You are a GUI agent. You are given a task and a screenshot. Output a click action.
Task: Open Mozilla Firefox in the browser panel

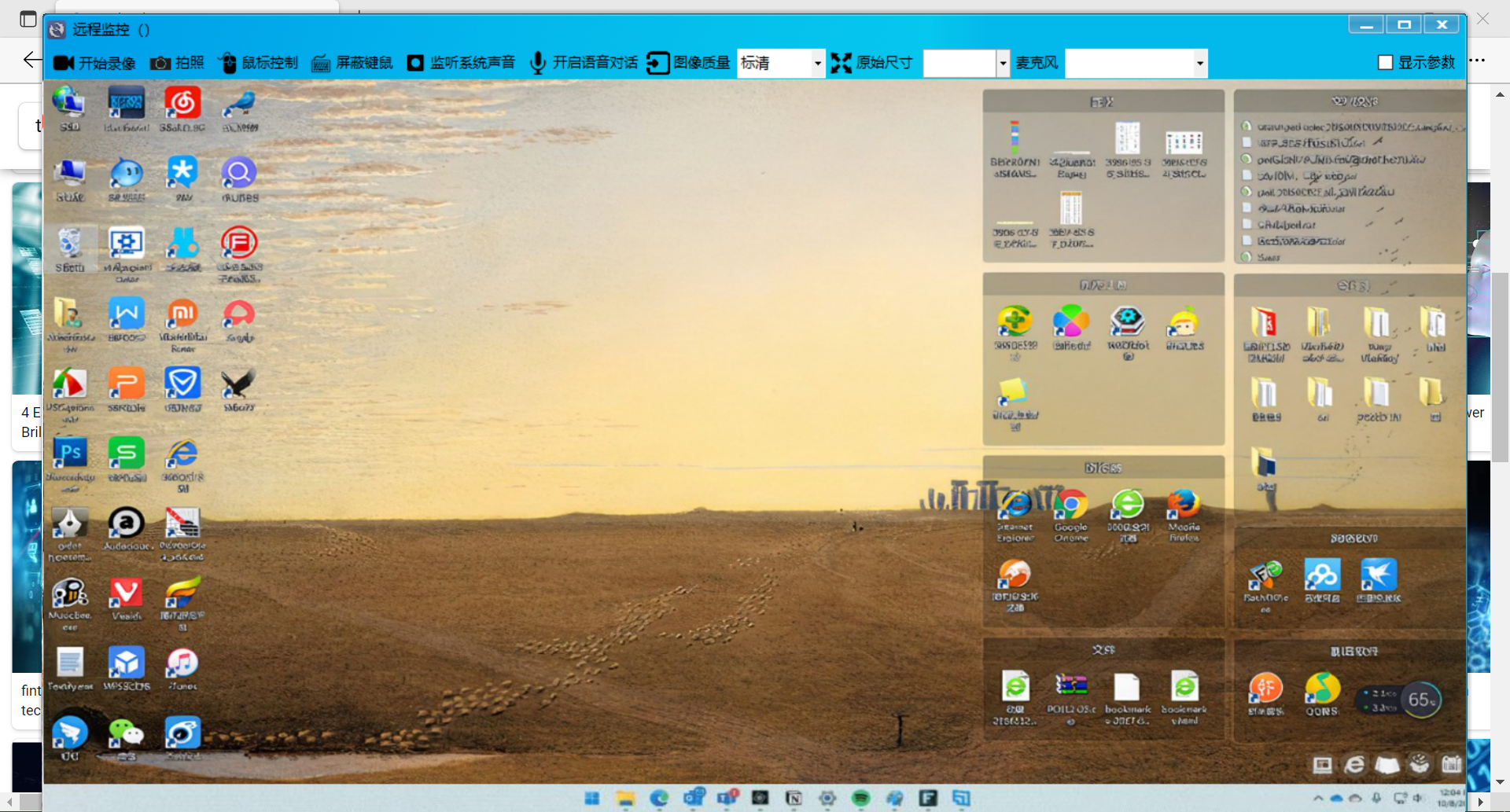click(x=1184, y=505)
